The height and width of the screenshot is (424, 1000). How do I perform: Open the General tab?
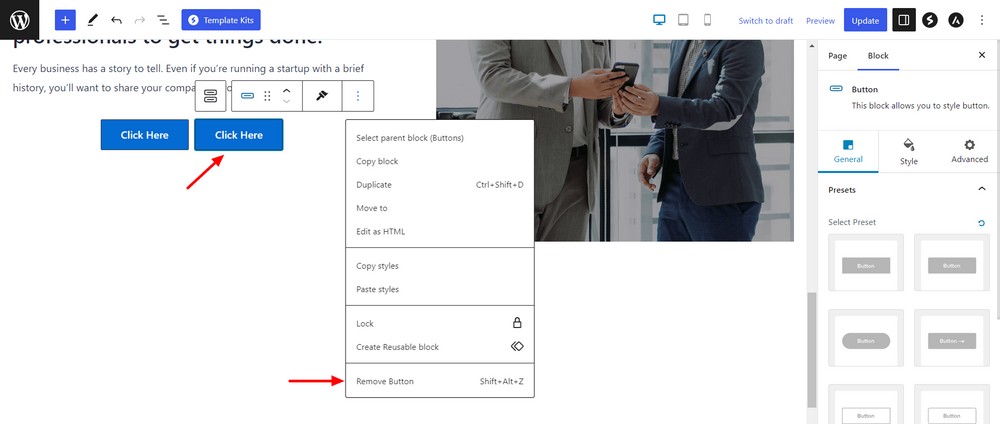click(x=848, y=152)
